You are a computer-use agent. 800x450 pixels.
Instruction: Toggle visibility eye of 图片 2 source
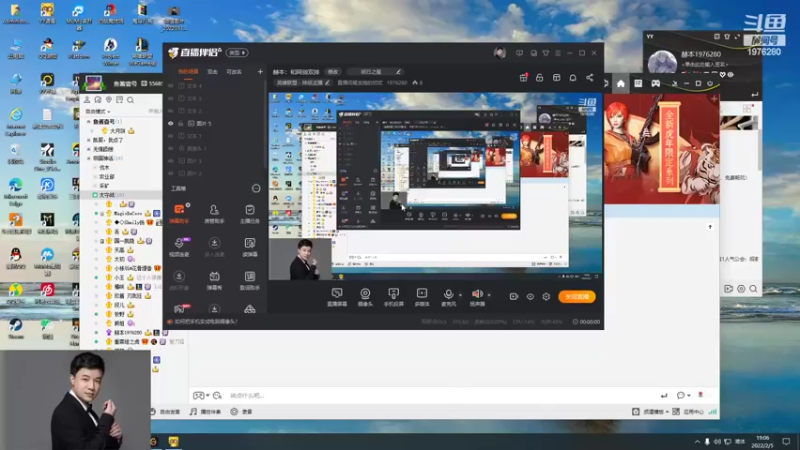(171, 173)
